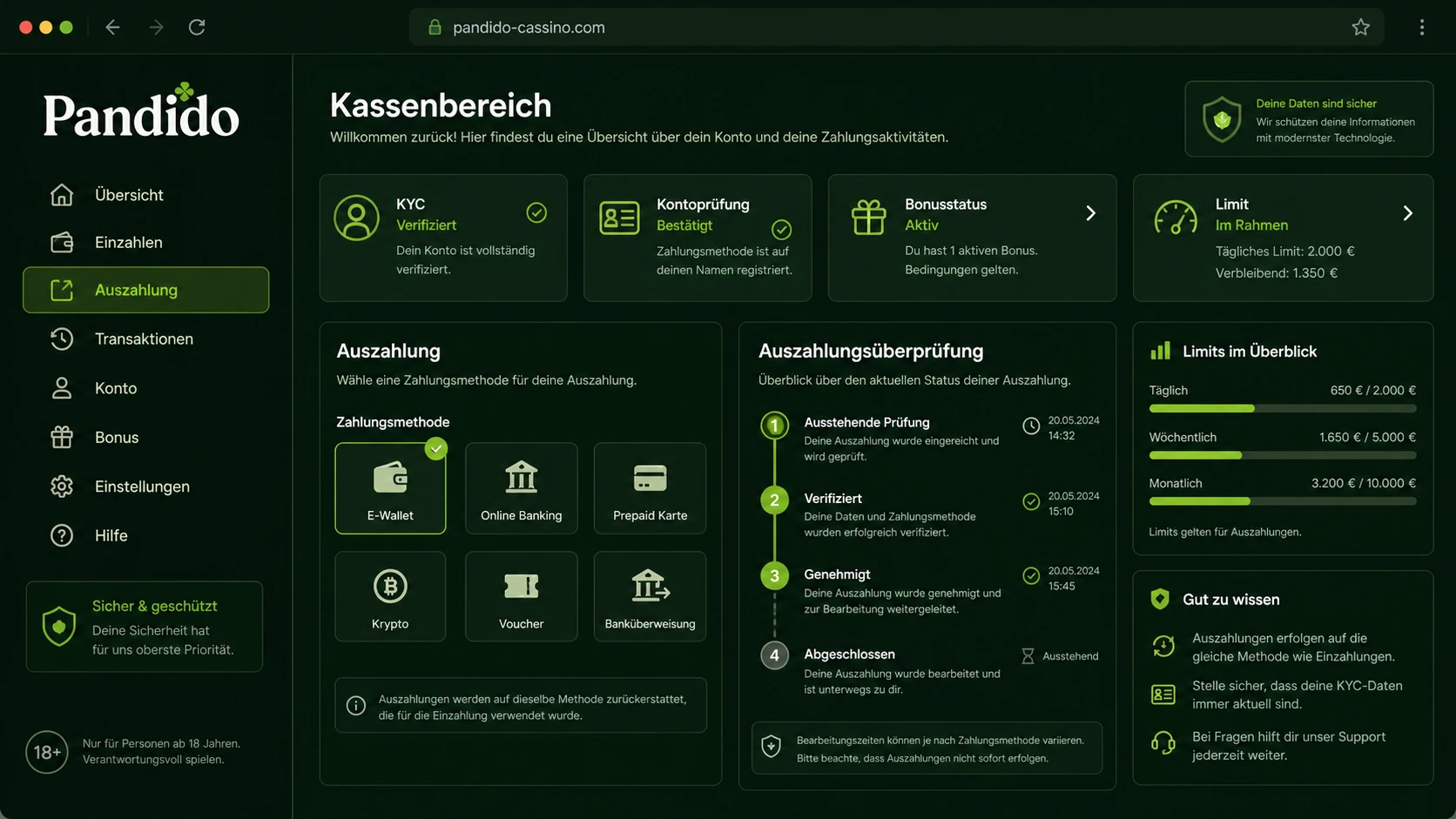Click the 'Verbleibend: 1.350 €' text

point(1277,273)
